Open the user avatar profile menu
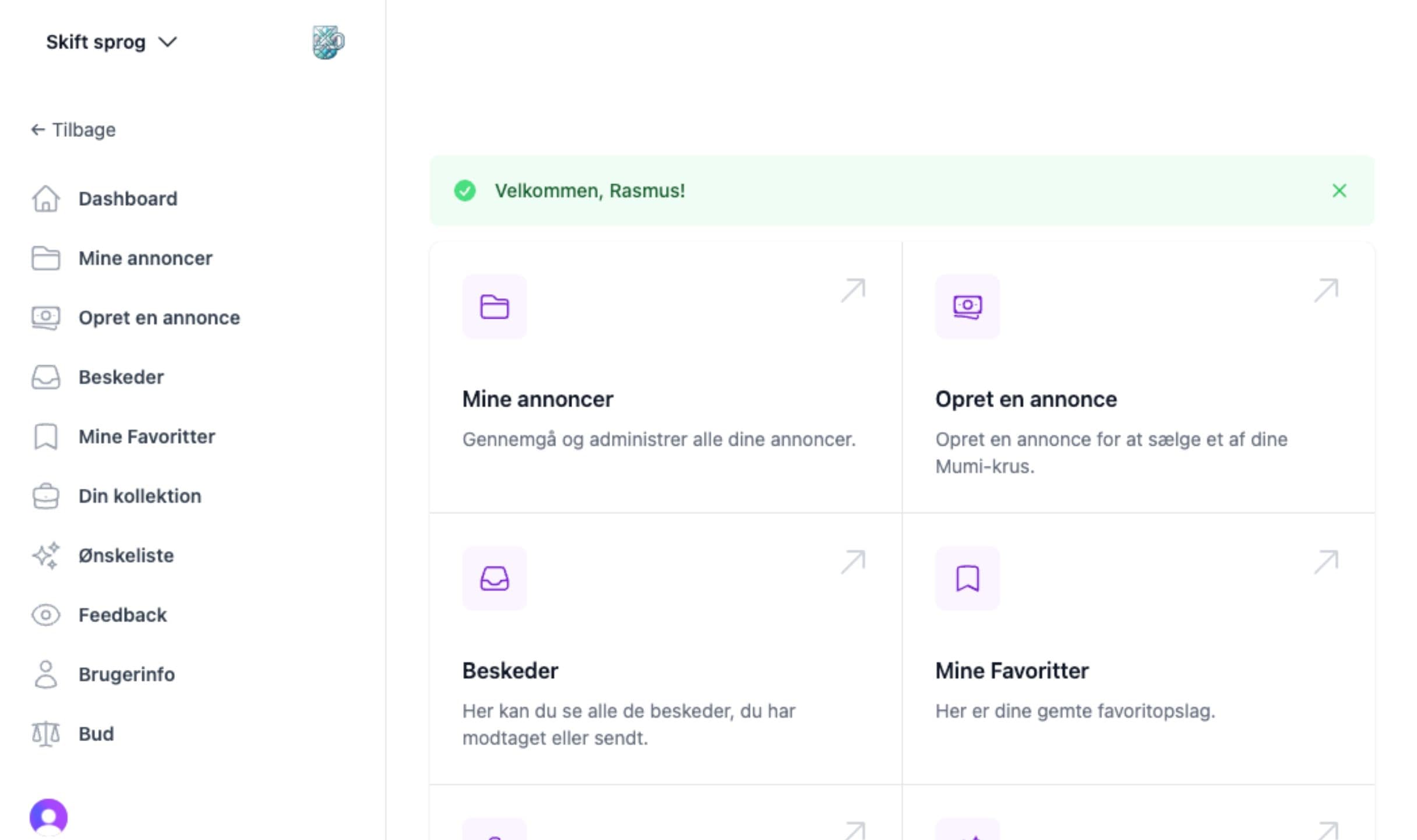Screen dimensions: 1417x840 pos(48,817)
